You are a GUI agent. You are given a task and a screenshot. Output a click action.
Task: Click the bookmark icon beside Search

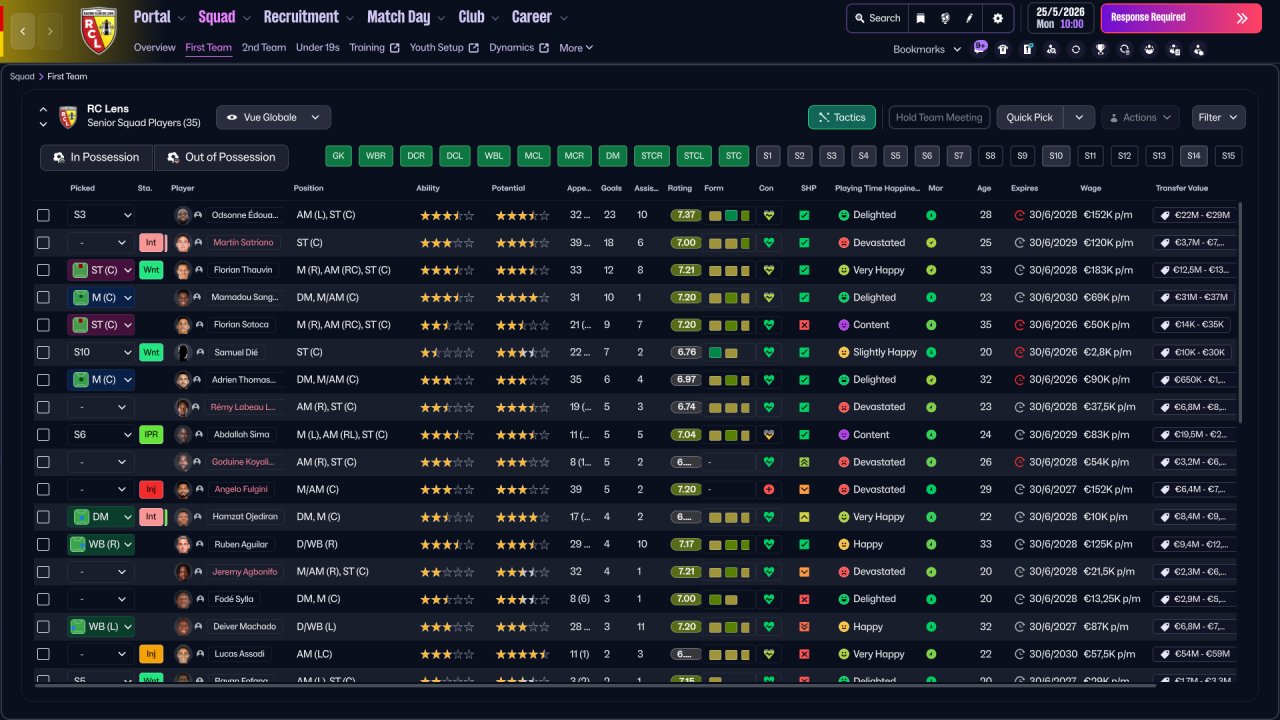(920, 18)
